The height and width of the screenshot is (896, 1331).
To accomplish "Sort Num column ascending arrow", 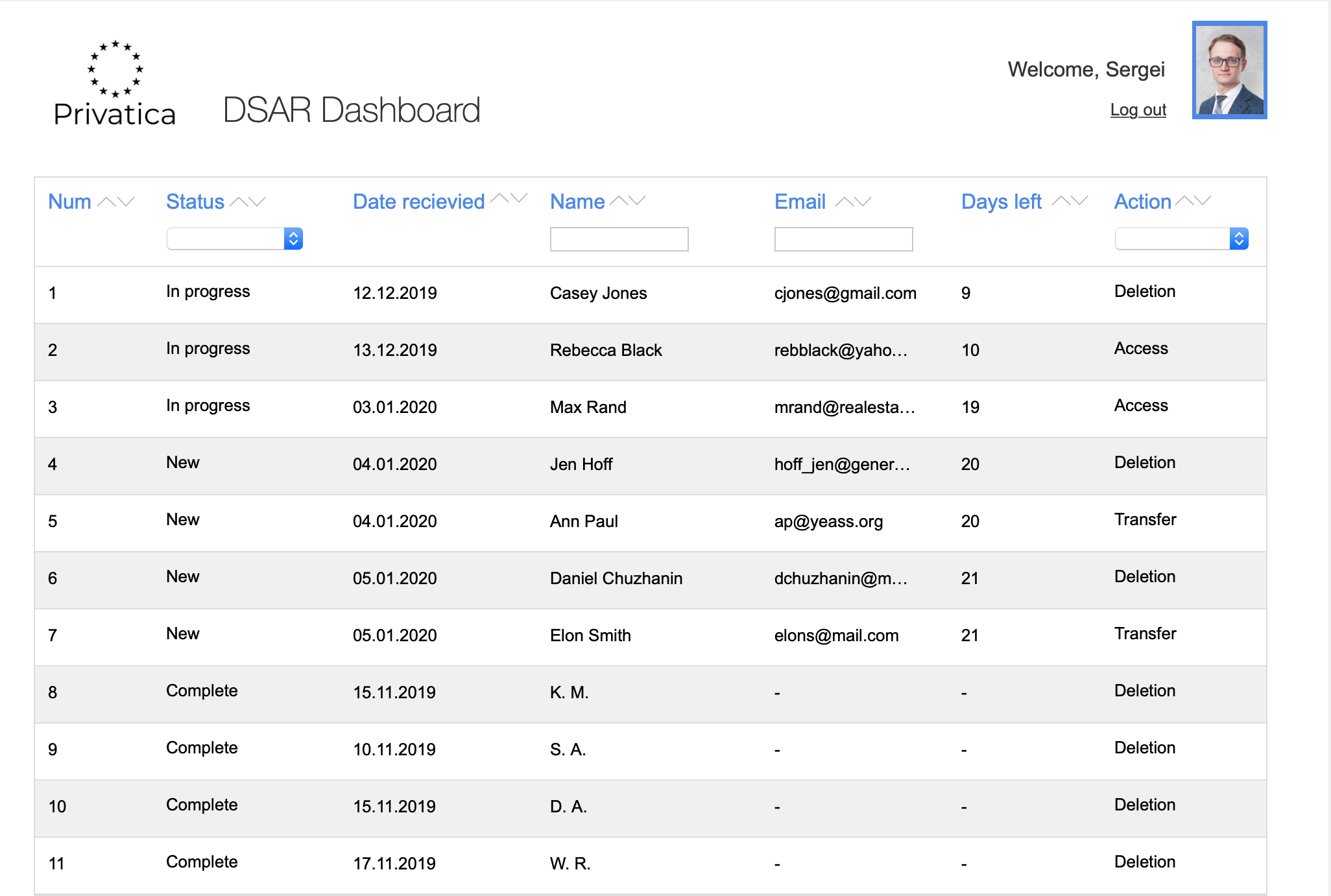I will click(x=106, y=202).
